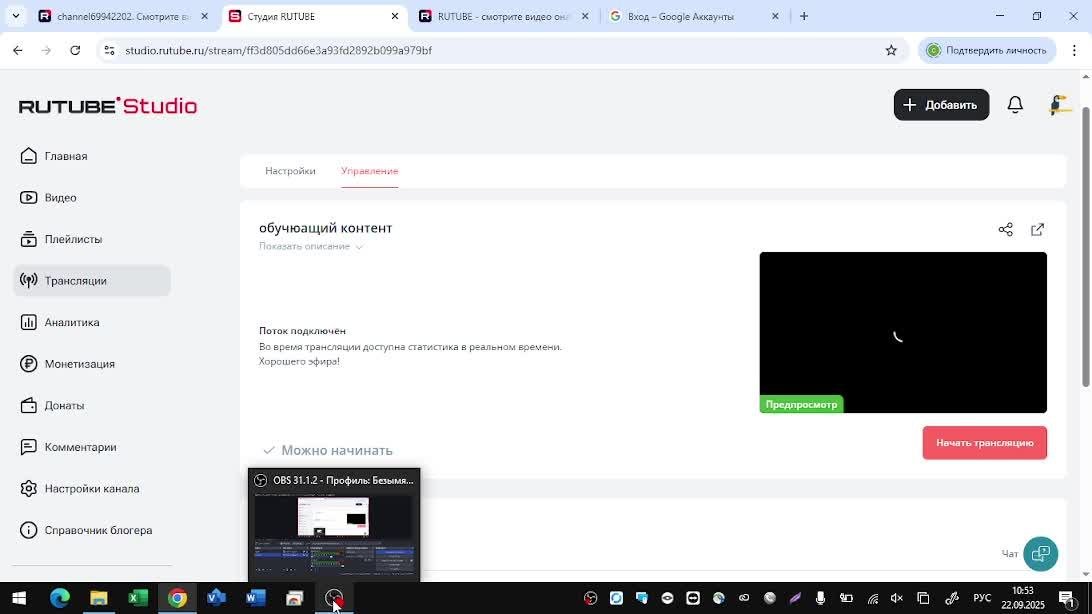Expand Показать описание
The image size is (1092, 614).
pyautogui.click(x=311, y=246)
